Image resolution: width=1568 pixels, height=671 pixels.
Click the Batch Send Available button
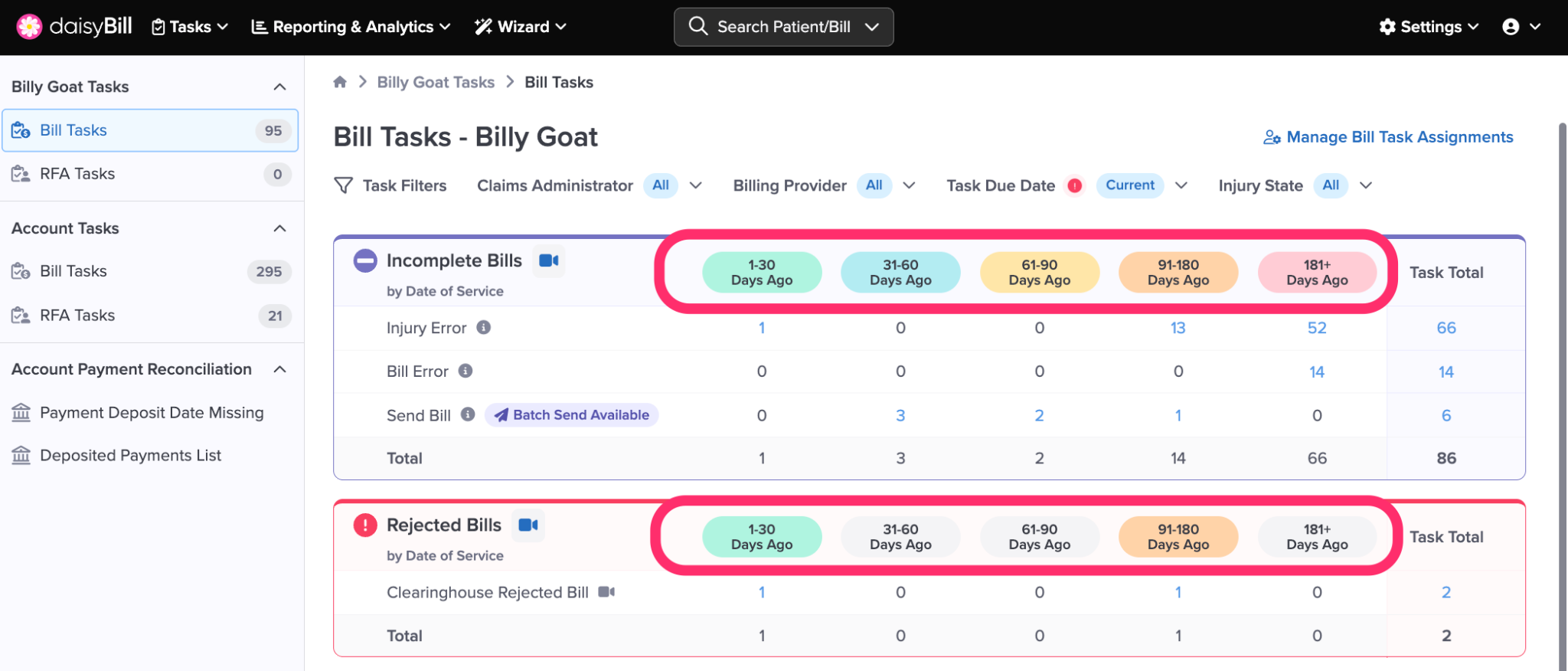tap(572, 415)
